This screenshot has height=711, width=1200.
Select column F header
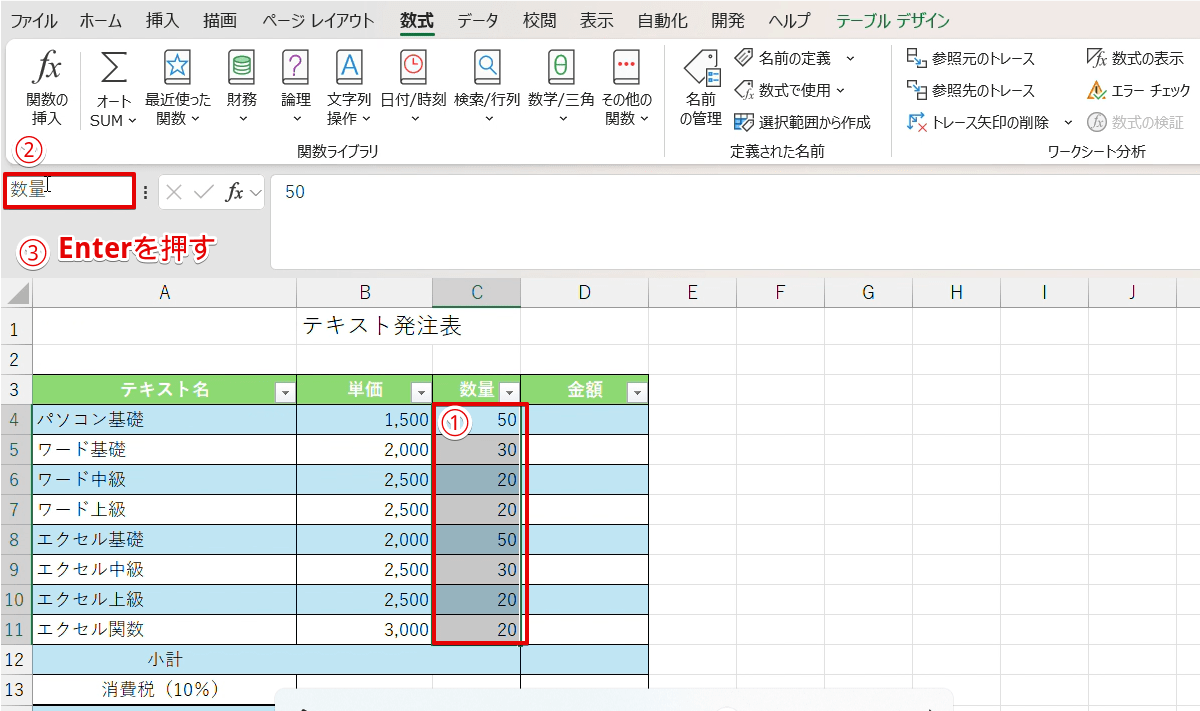tap(781, 292)
